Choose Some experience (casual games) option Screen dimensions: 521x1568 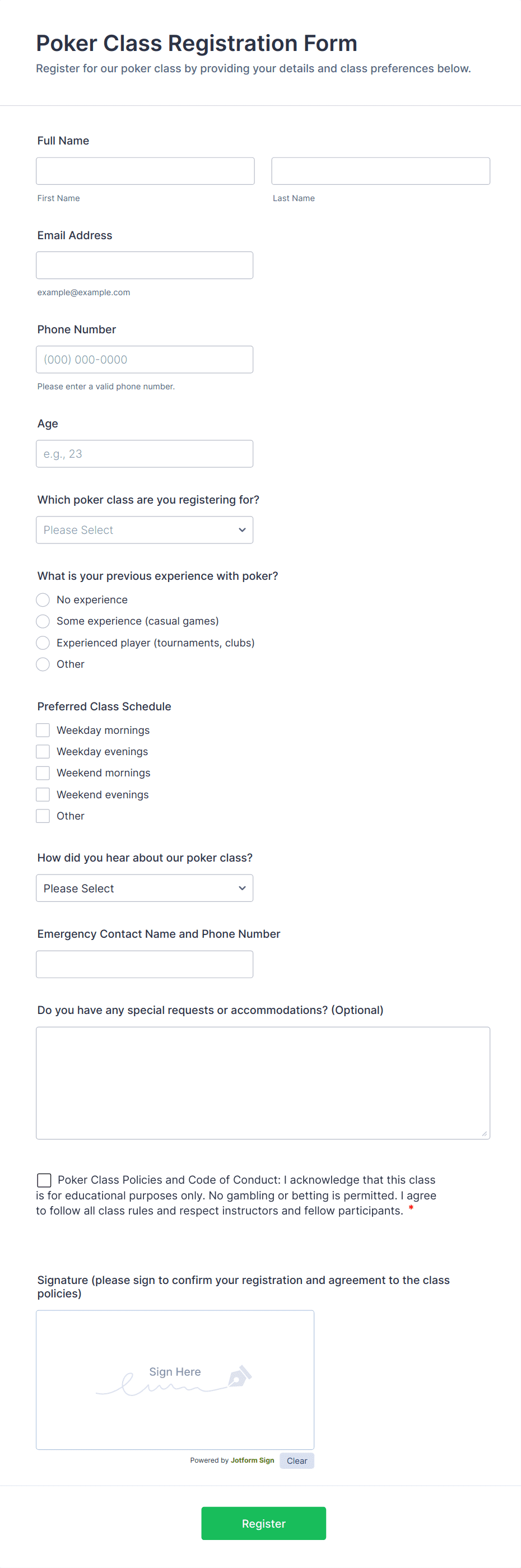(43, 621)
